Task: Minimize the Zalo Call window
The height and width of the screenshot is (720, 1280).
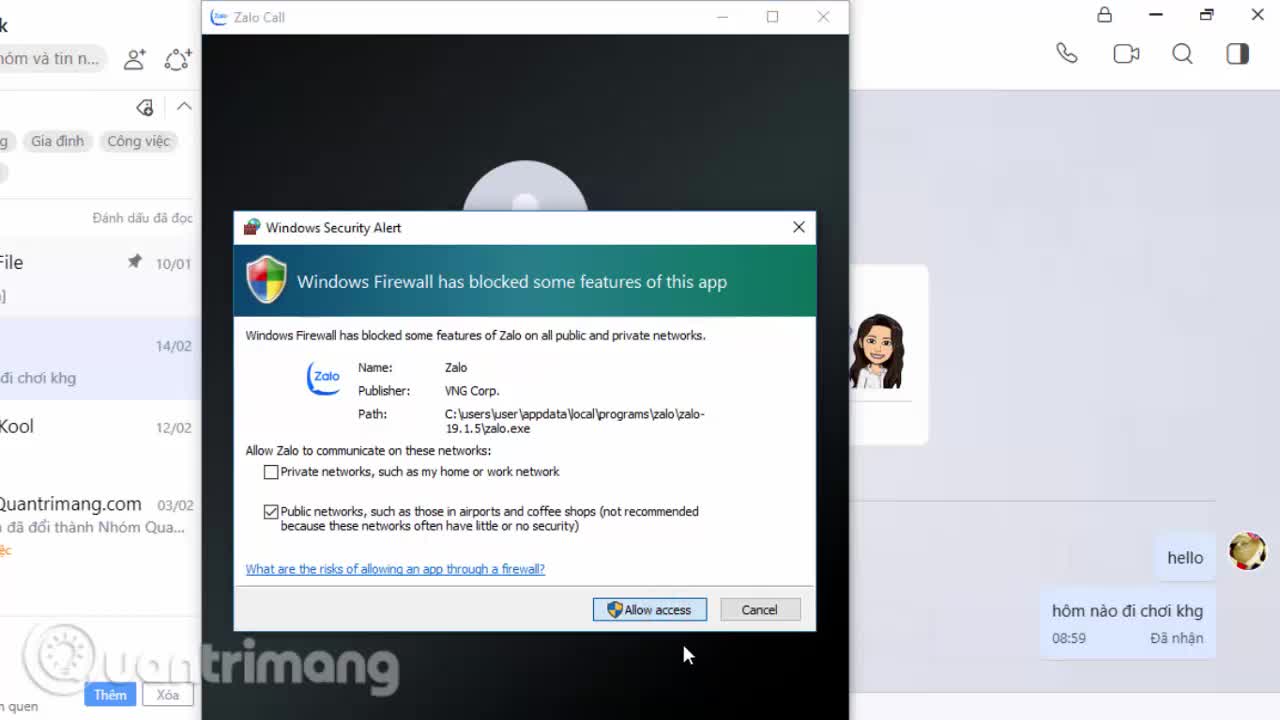Action: [722, 17]
